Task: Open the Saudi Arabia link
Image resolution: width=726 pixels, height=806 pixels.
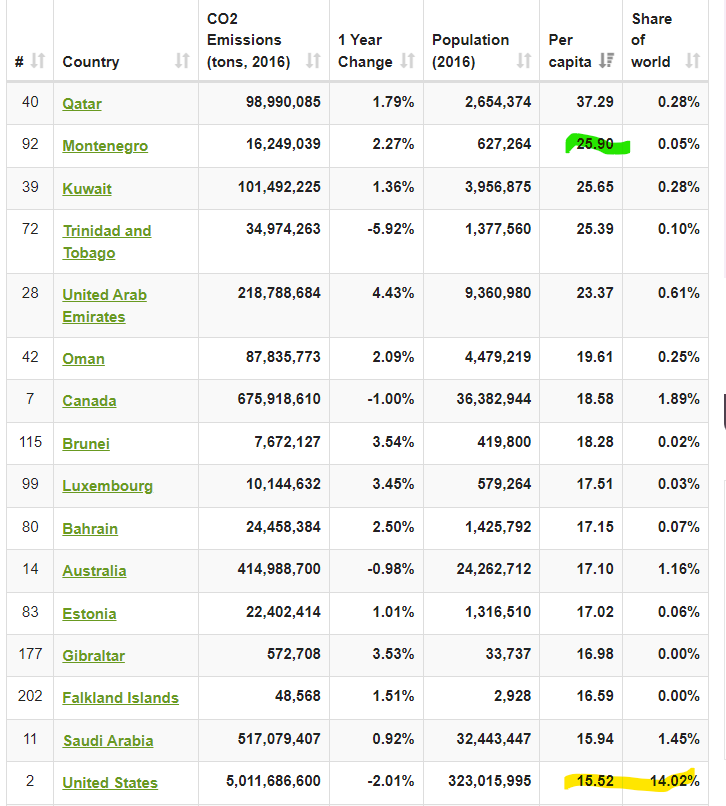Action: point(108,741)
